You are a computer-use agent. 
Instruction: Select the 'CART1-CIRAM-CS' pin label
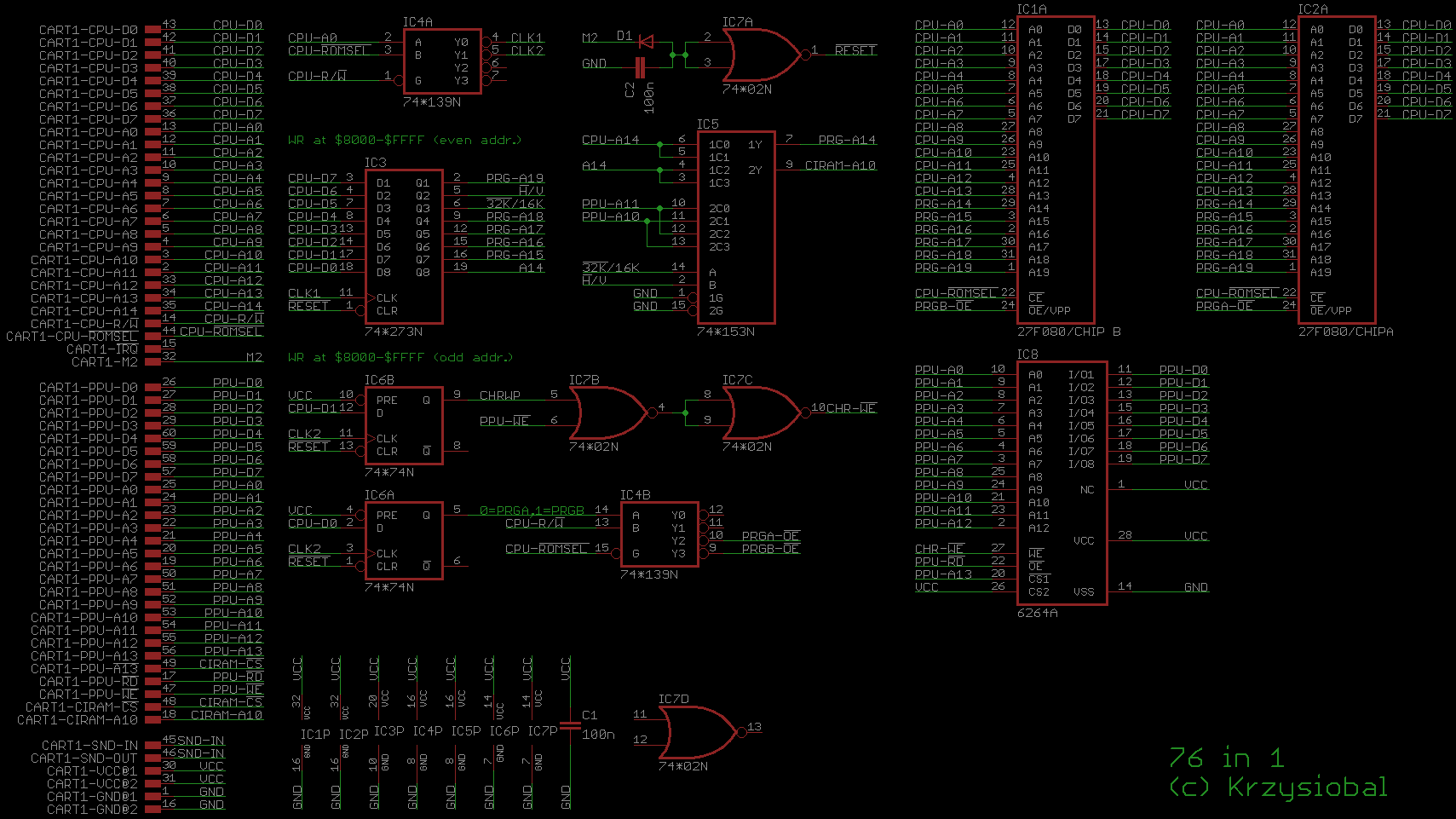pyautogui.click(x=82, y=707)
